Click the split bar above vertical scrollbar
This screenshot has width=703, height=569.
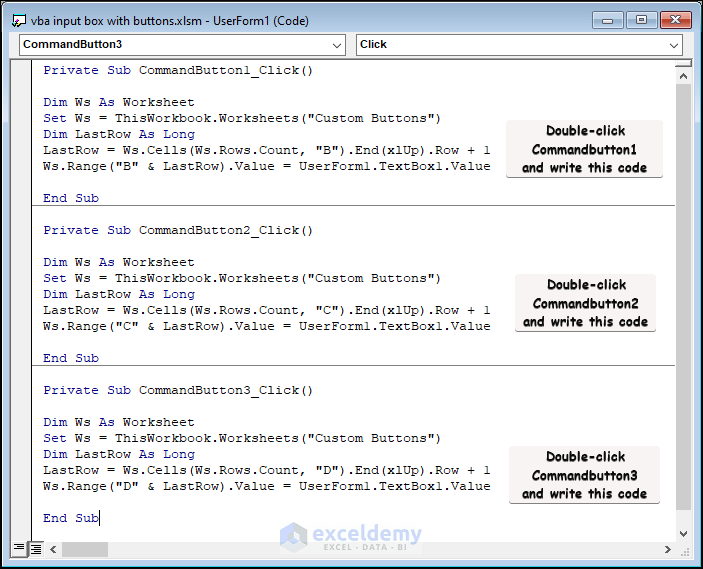(x=683, y=64)
